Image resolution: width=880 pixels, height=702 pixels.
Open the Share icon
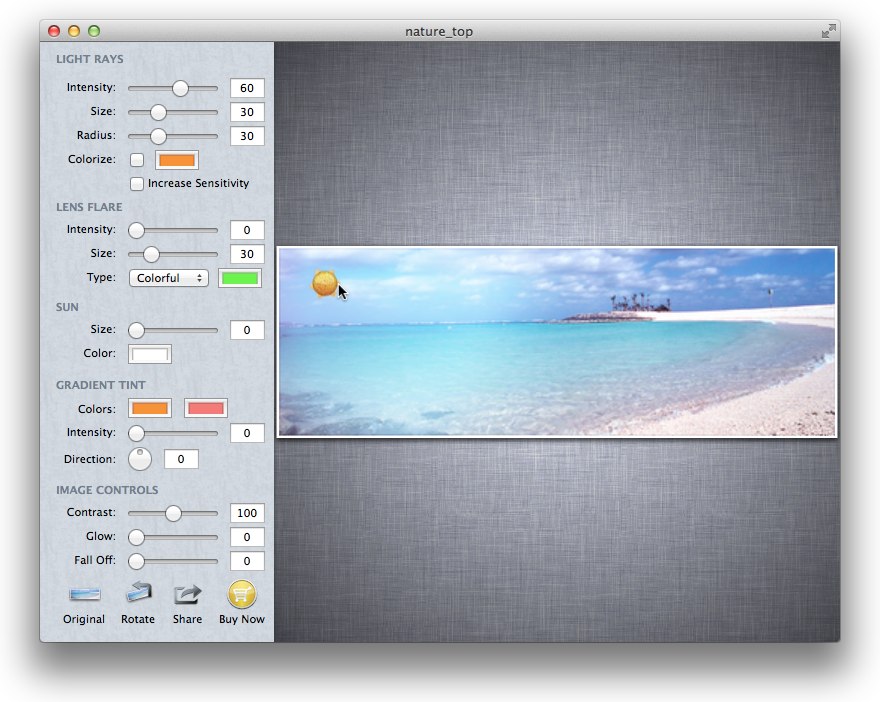pos(187,595)
